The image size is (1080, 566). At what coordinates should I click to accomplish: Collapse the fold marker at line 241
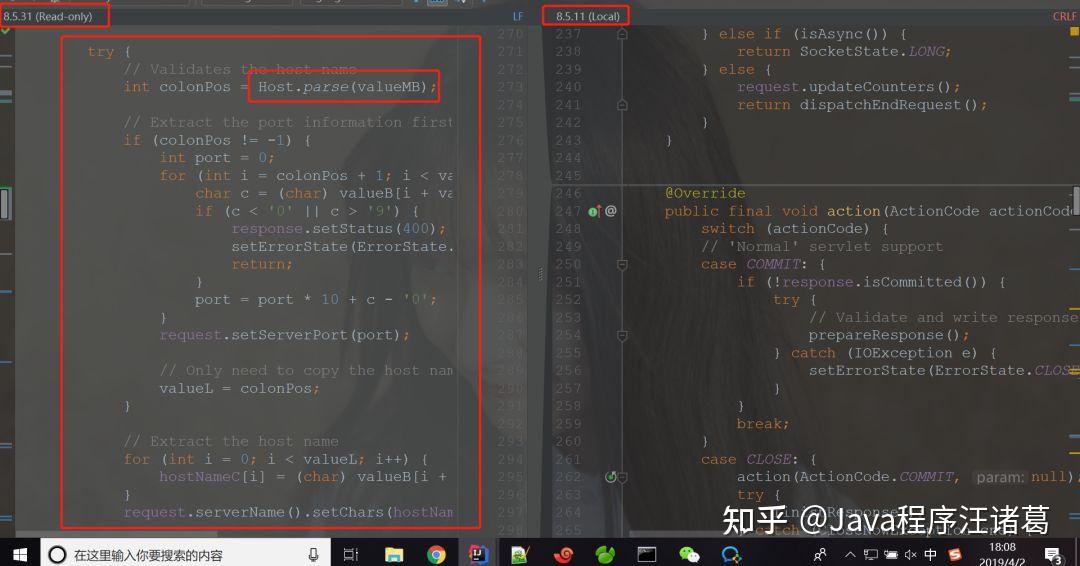point(622,105)
